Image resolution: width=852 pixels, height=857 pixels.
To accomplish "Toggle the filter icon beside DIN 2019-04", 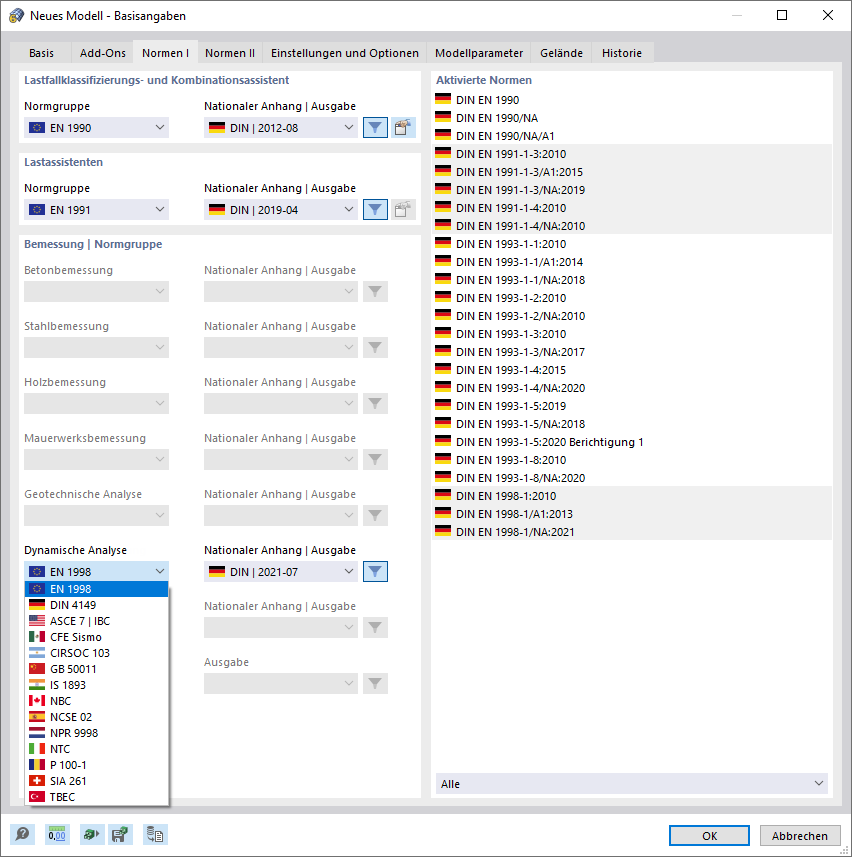I will pos(375,209).
